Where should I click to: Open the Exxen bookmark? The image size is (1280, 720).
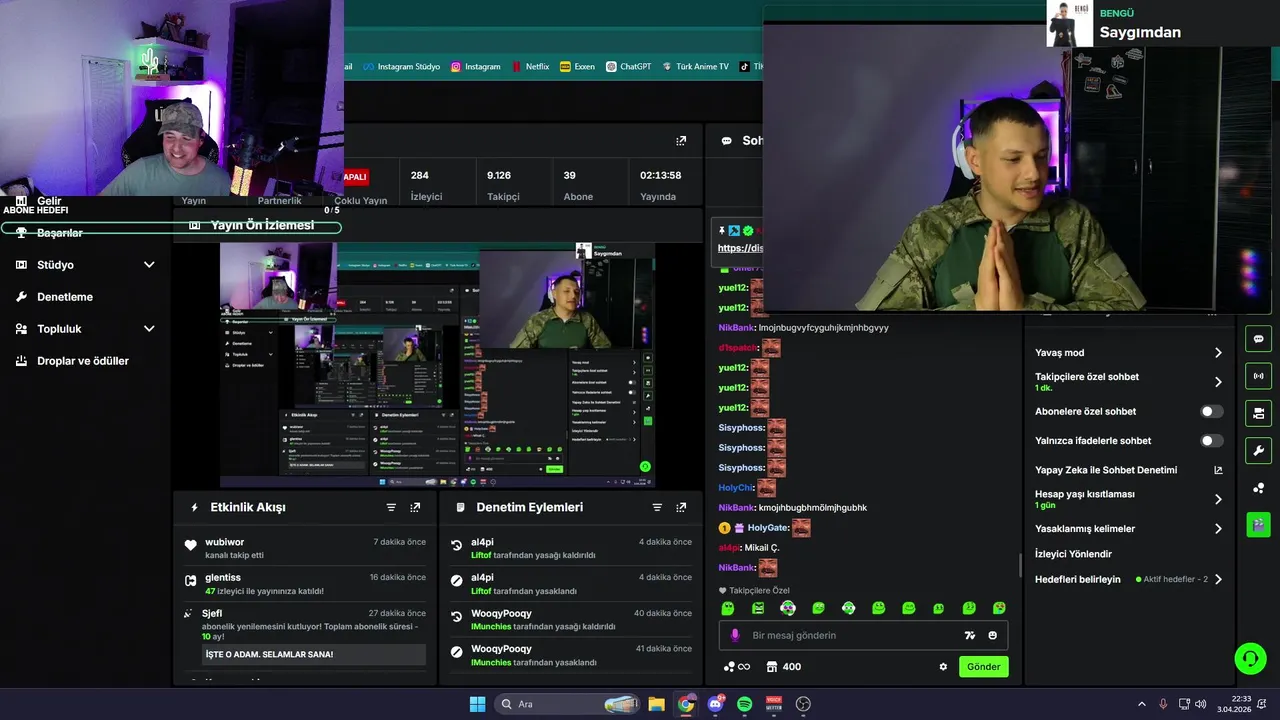tap(577, 67)
